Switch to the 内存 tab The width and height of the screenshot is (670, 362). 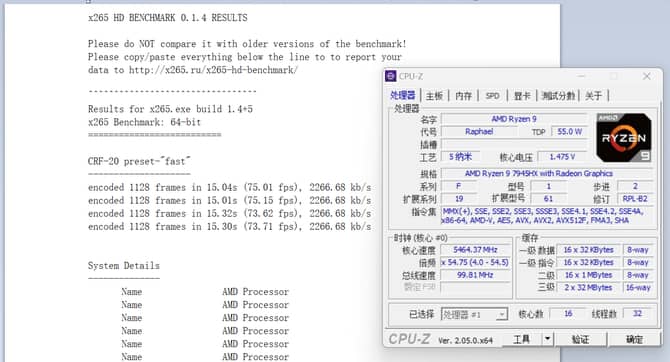pyautogui.click(x=464, y=96)
